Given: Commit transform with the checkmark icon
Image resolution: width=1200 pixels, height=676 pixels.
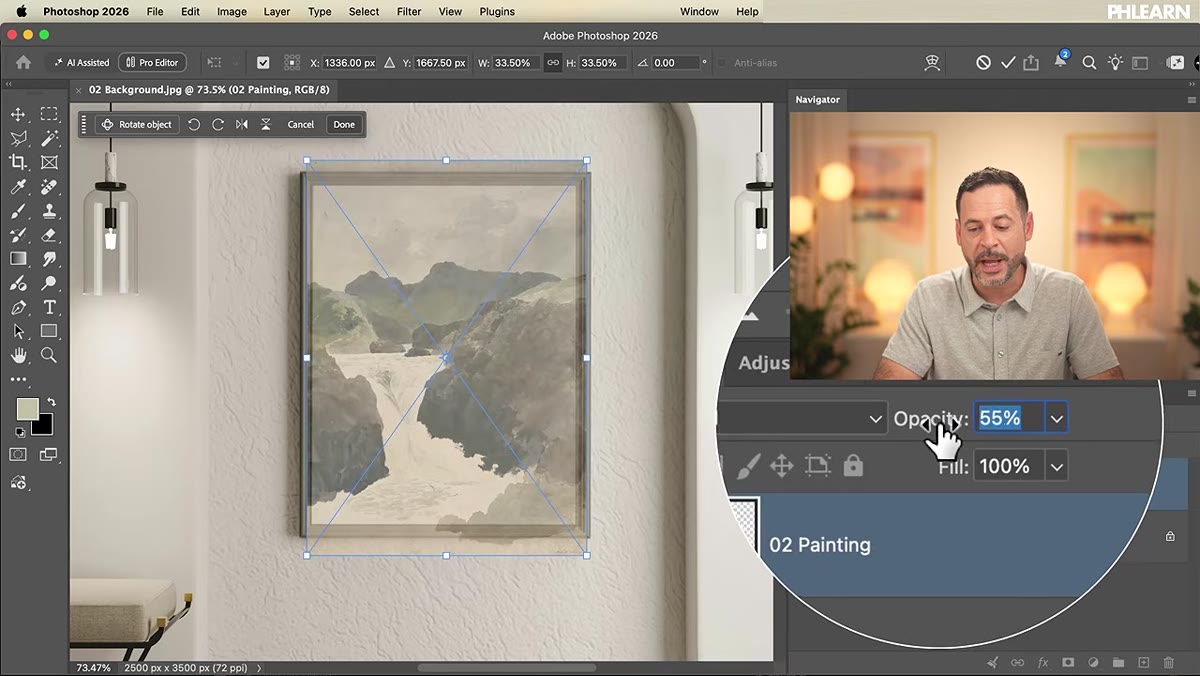Looking at the screenshot, I should [1008, 62].
